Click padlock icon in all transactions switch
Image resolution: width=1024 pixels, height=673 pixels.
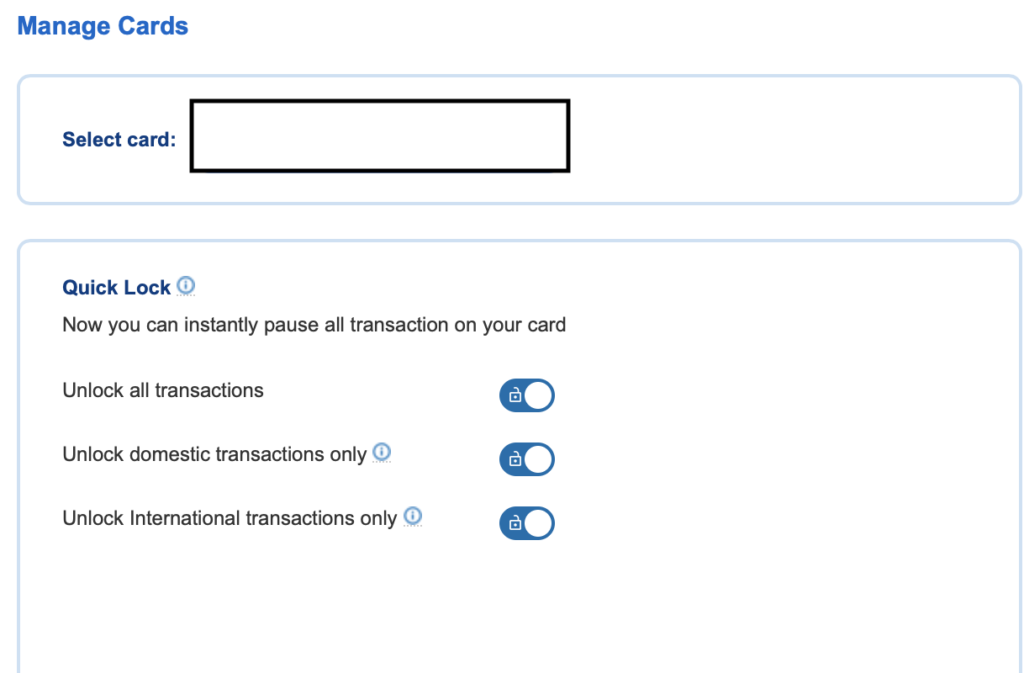[x=515, y=395]
